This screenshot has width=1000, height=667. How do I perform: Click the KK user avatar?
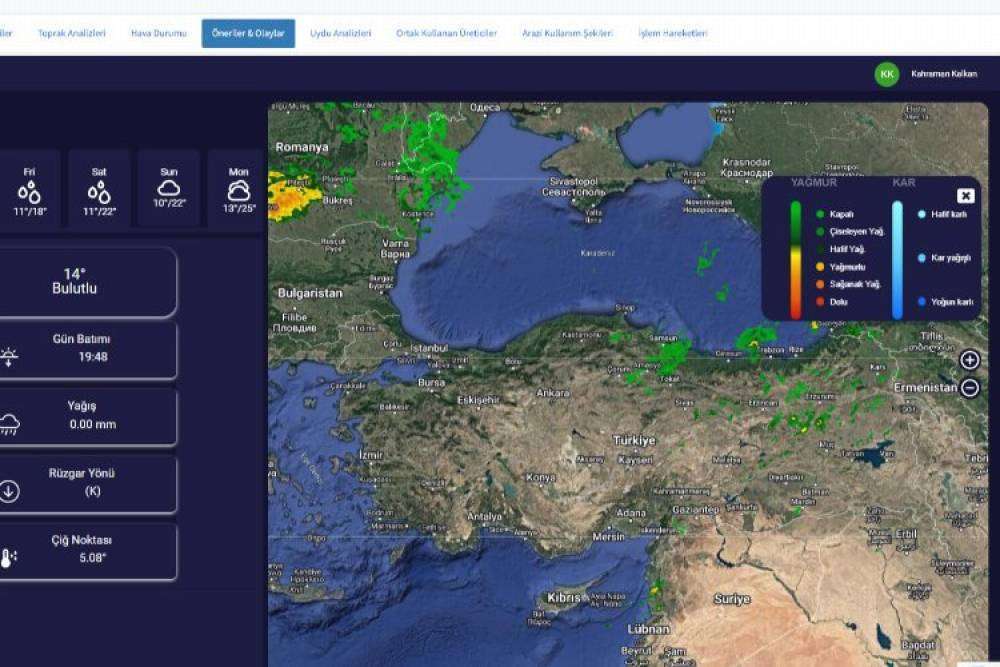pyautogui.click(x=886, y=74)
